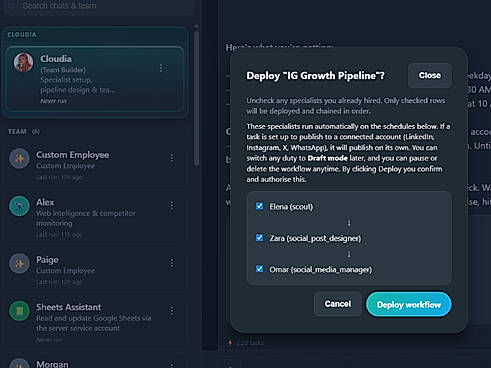Open the Paige chat row
491x368 pixels.
pos(95,270)
